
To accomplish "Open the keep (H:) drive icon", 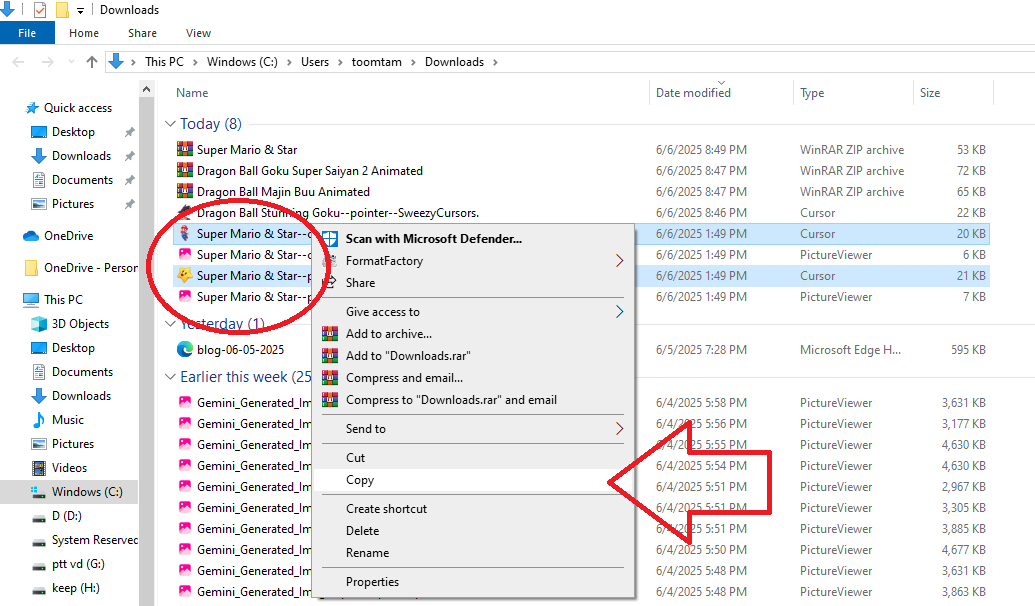I will 39,589.
